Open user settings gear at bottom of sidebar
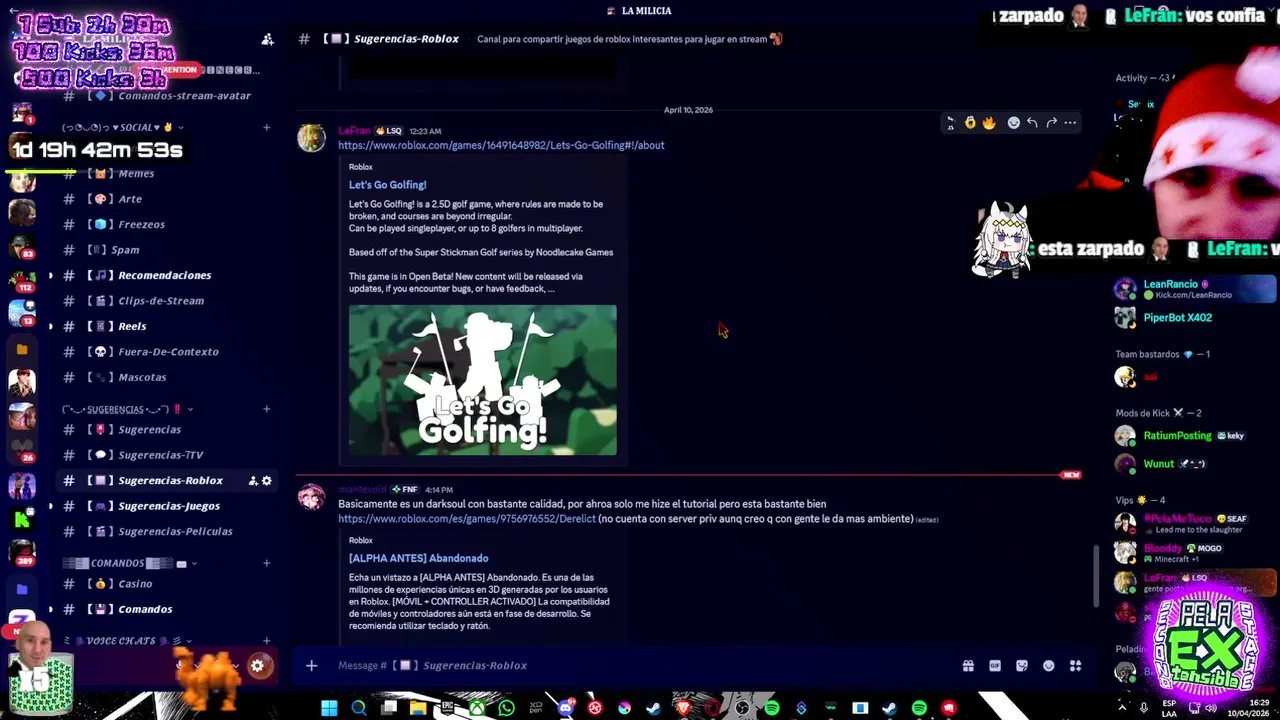Viewport: 1280px width, 720px height. [257, 665]
